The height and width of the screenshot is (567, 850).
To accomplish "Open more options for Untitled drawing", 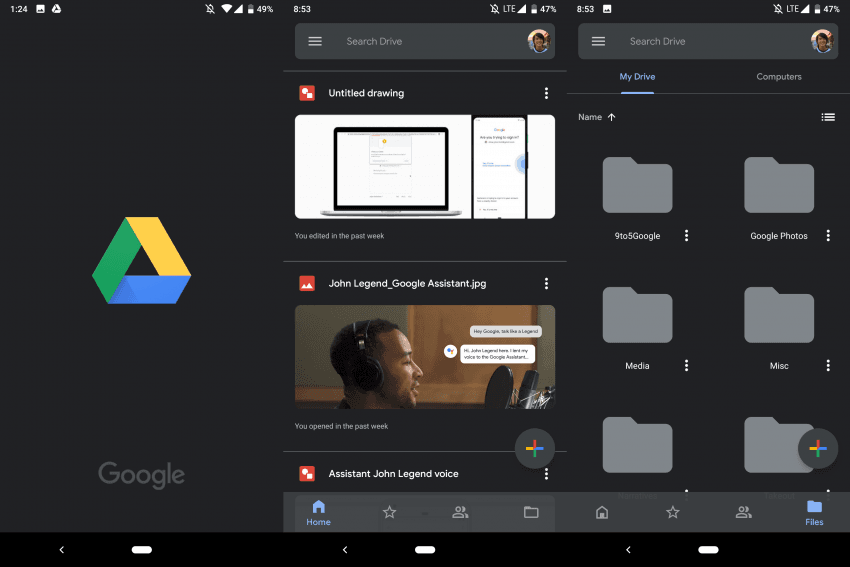I will point(546,93).
